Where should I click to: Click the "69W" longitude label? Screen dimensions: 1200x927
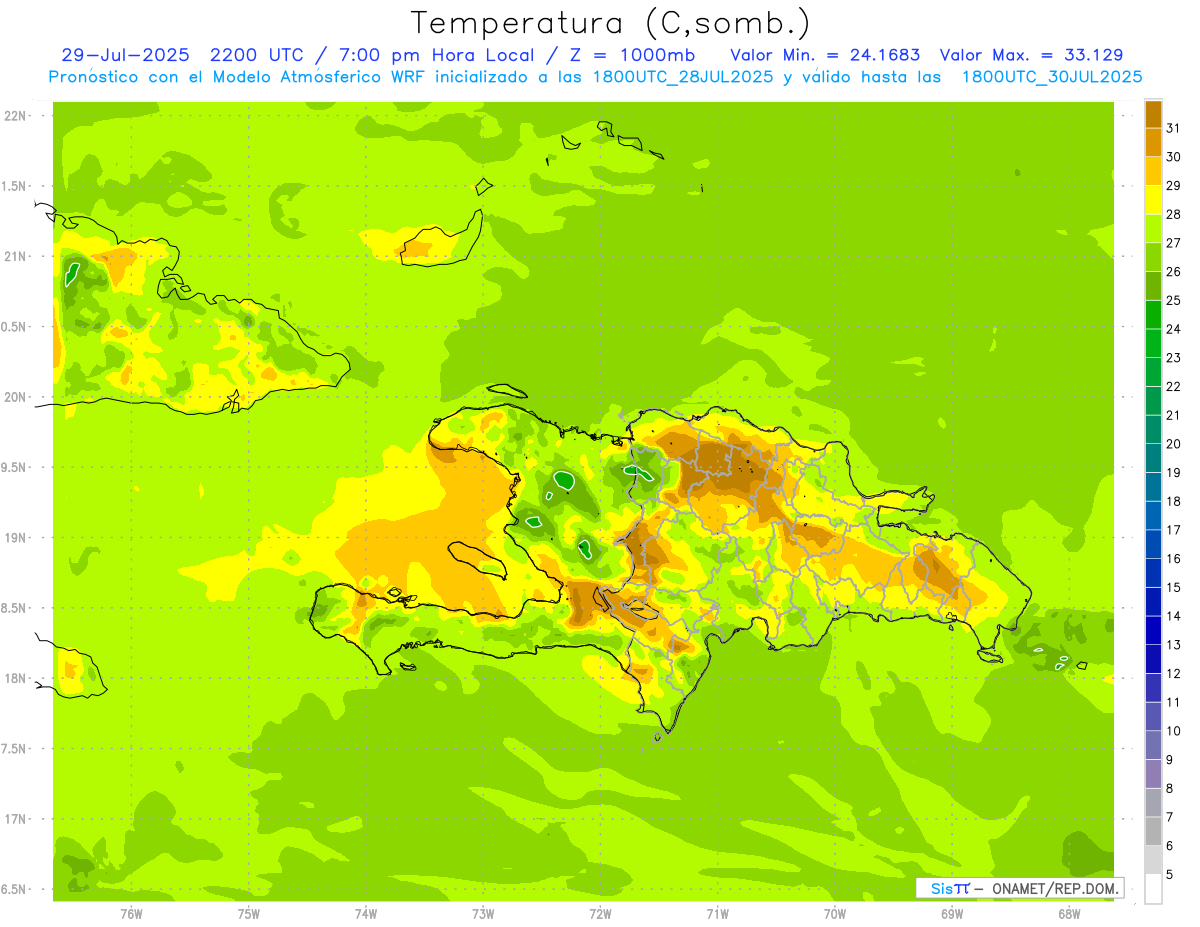click(952, 913)
